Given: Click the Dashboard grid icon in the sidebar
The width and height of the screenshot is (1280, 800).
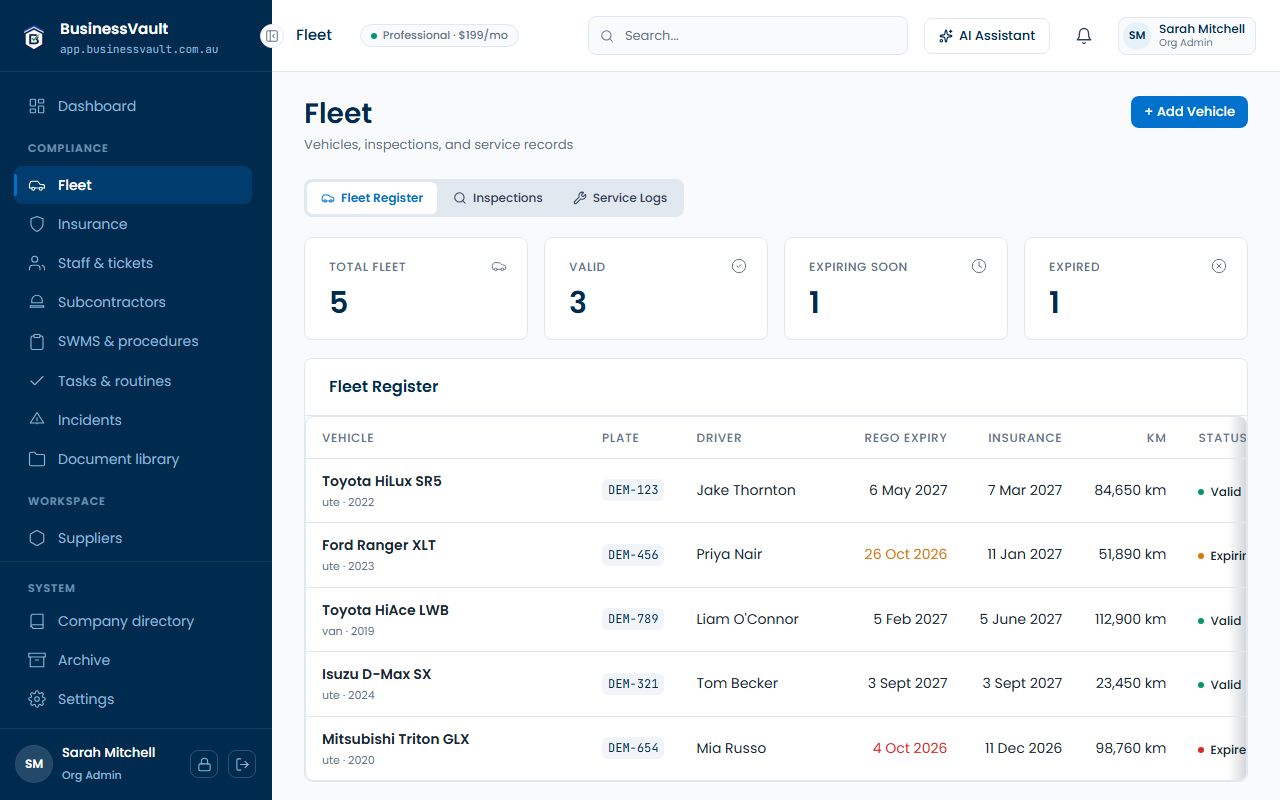Looking at the screenshot, I should tap(37, 106).
